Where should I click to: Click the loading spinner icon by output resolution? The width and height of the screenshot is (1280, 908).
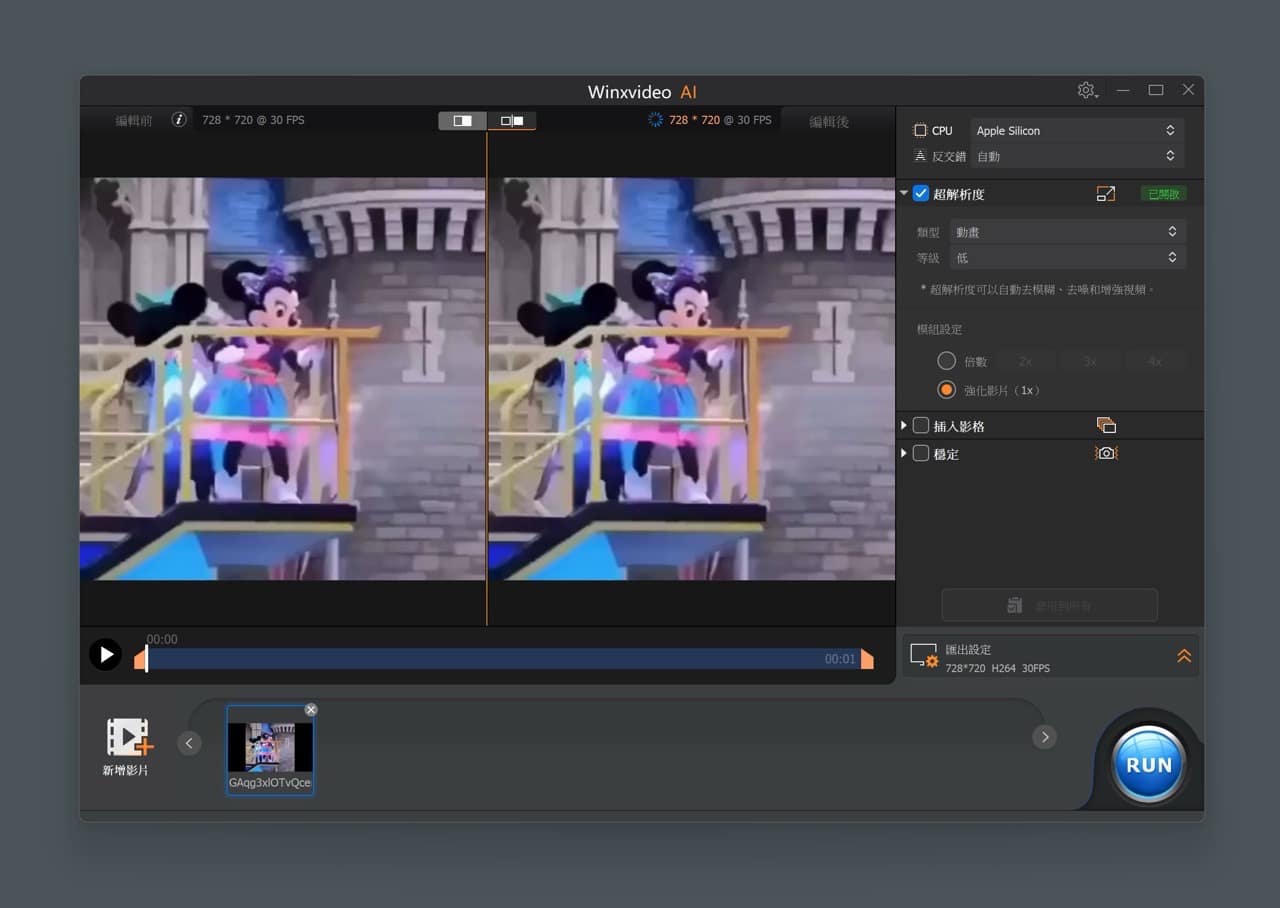tap(656, 120)
